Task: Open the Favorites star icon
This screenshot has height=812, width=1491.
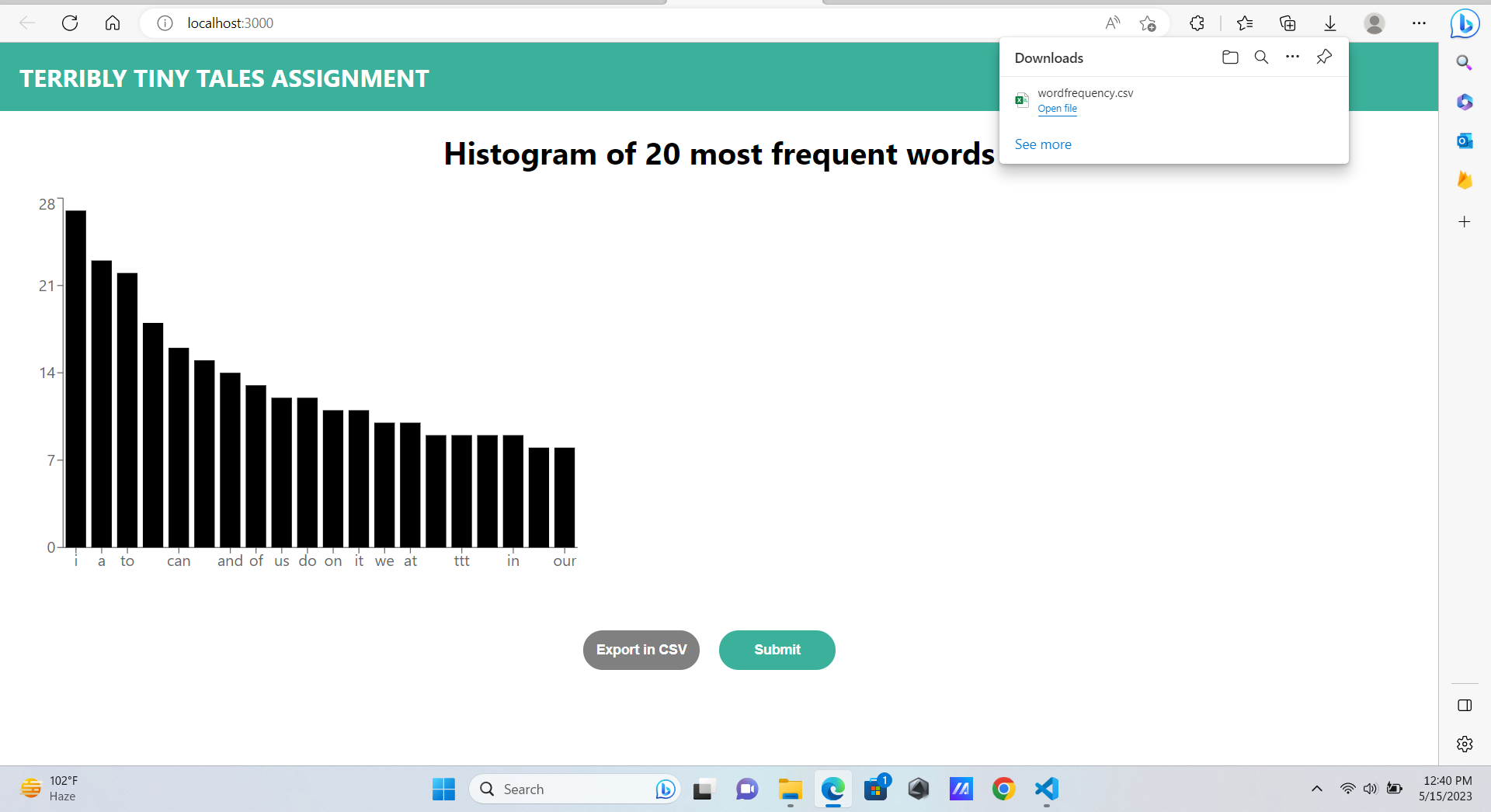Action: point(1245,23)
